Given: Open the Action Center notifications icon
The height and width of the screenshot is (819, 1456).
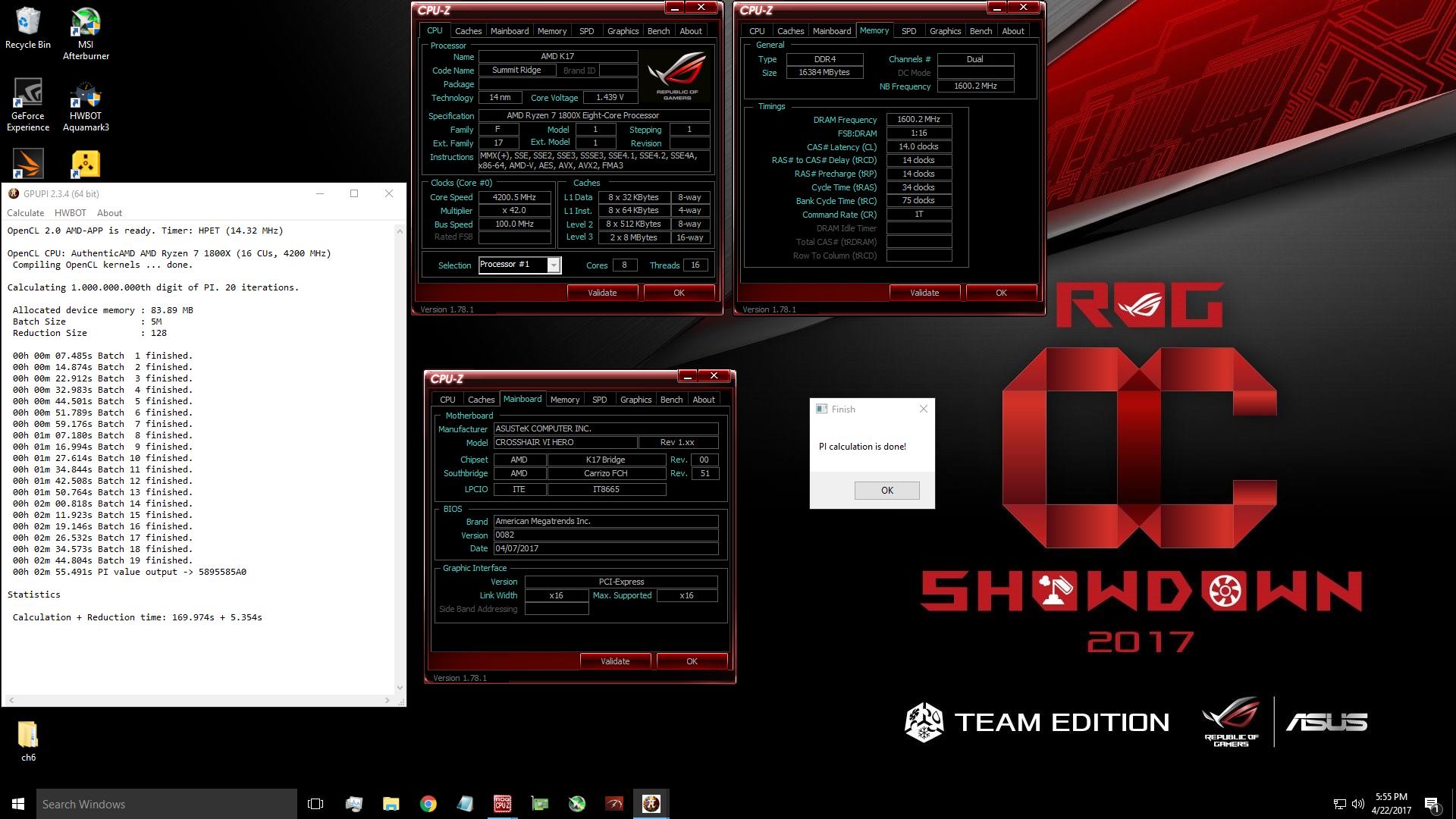Looking at the screenshot, I should click(x=1432, y=804).
